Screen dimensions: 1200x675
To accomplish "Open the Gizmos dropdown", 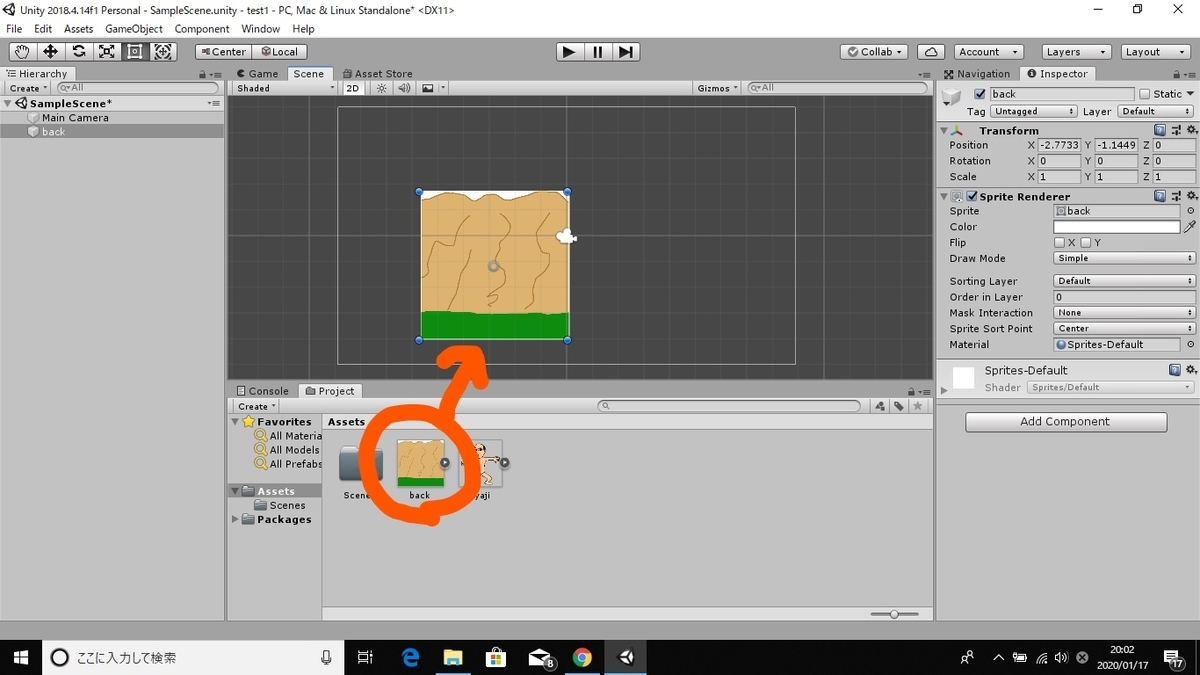I will click(x=718, y=88).
